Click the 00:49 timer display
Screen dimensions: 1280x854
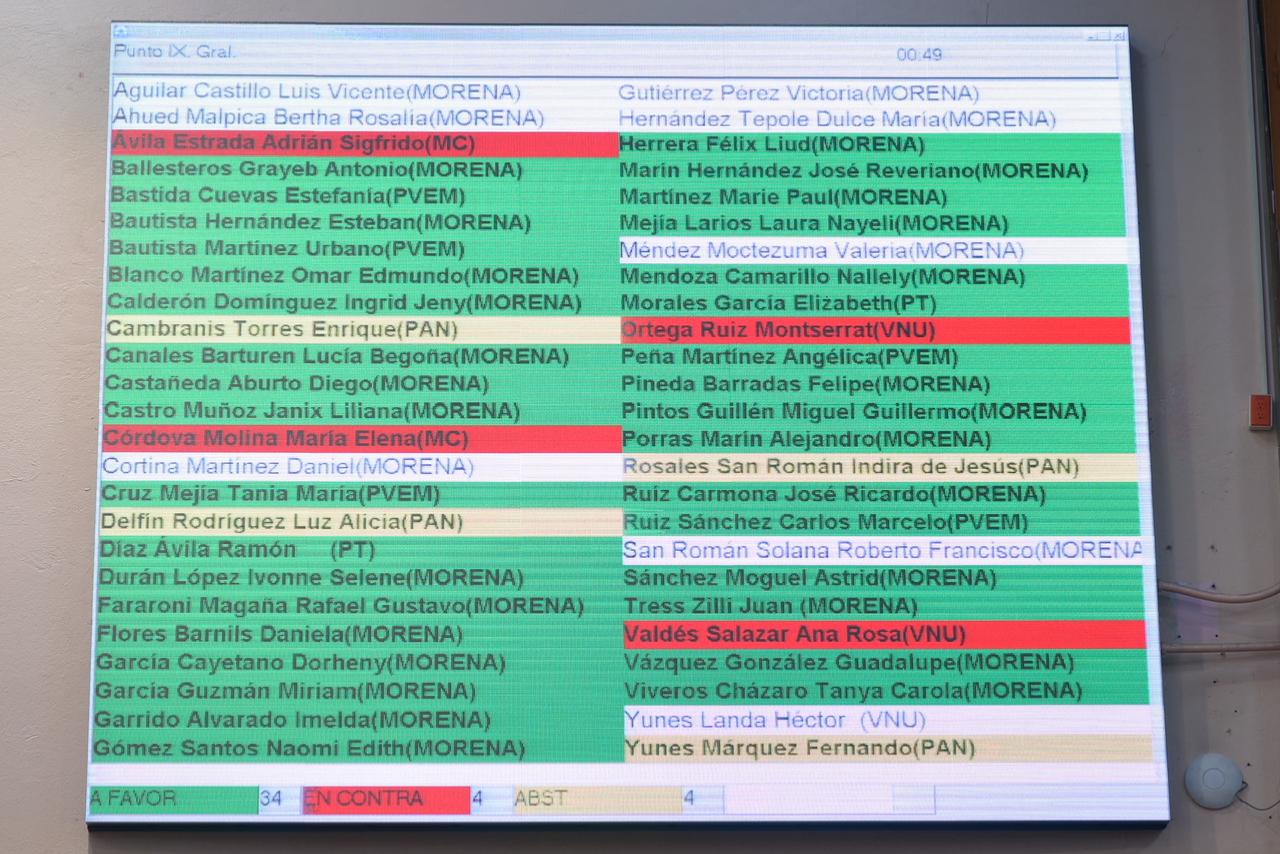918,55
